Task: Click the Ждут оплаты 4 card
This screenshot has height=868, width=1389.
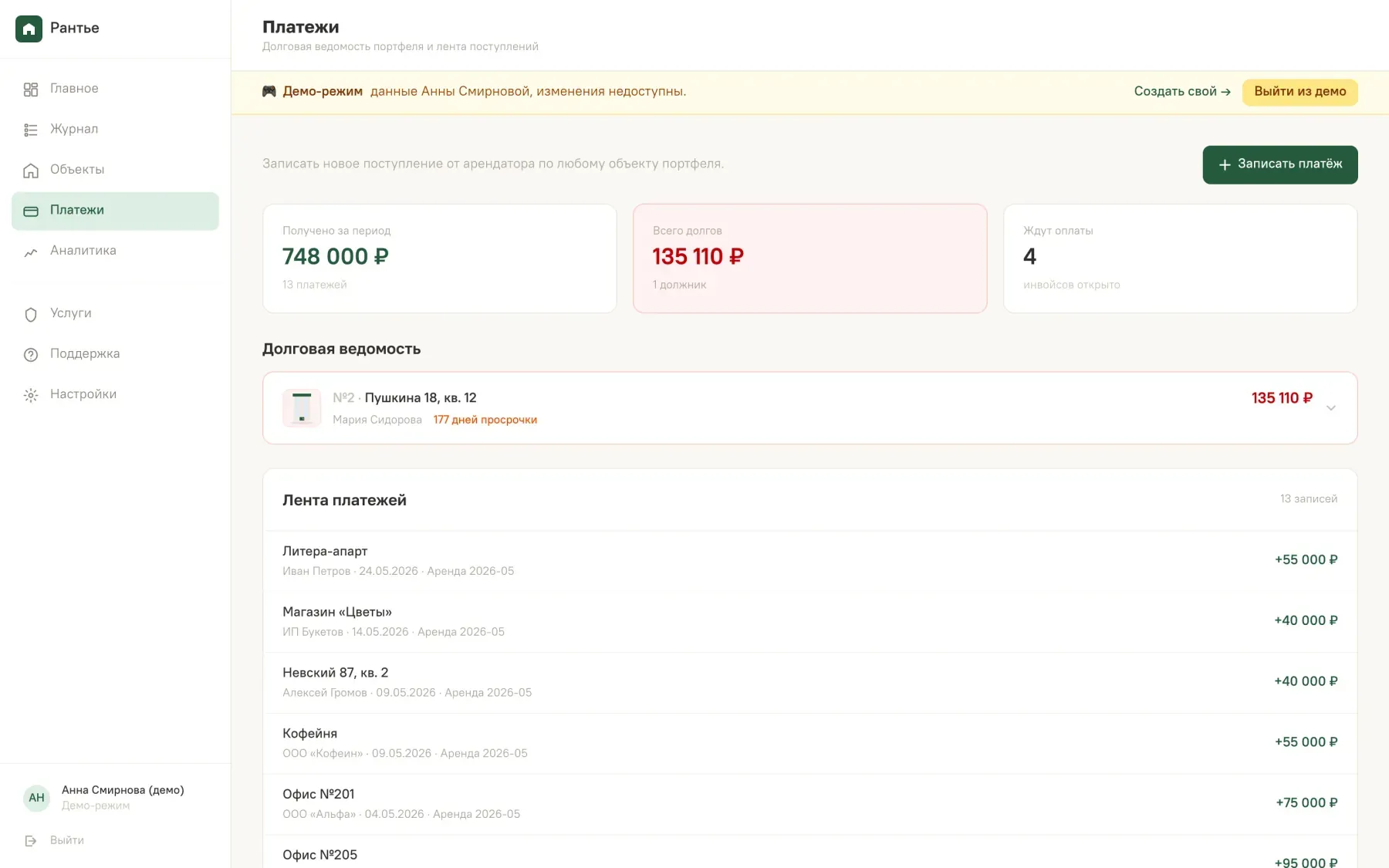Action: coord(1181,258)
